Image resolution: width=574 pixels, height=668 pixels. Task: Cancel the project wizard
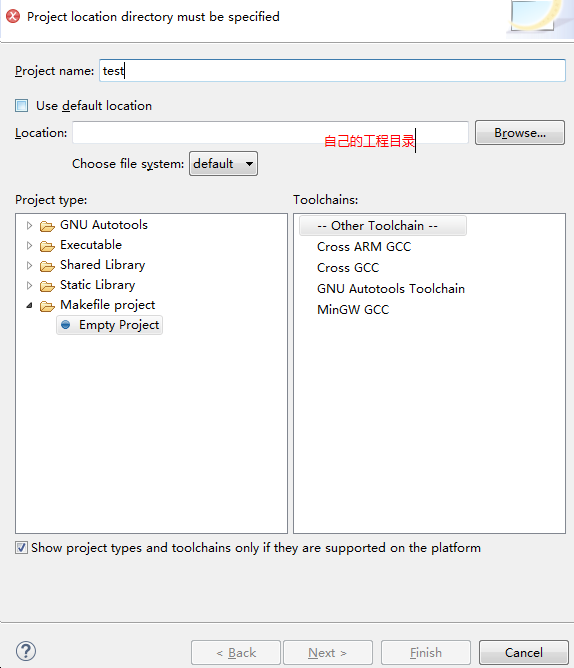[x=524, y=652]
